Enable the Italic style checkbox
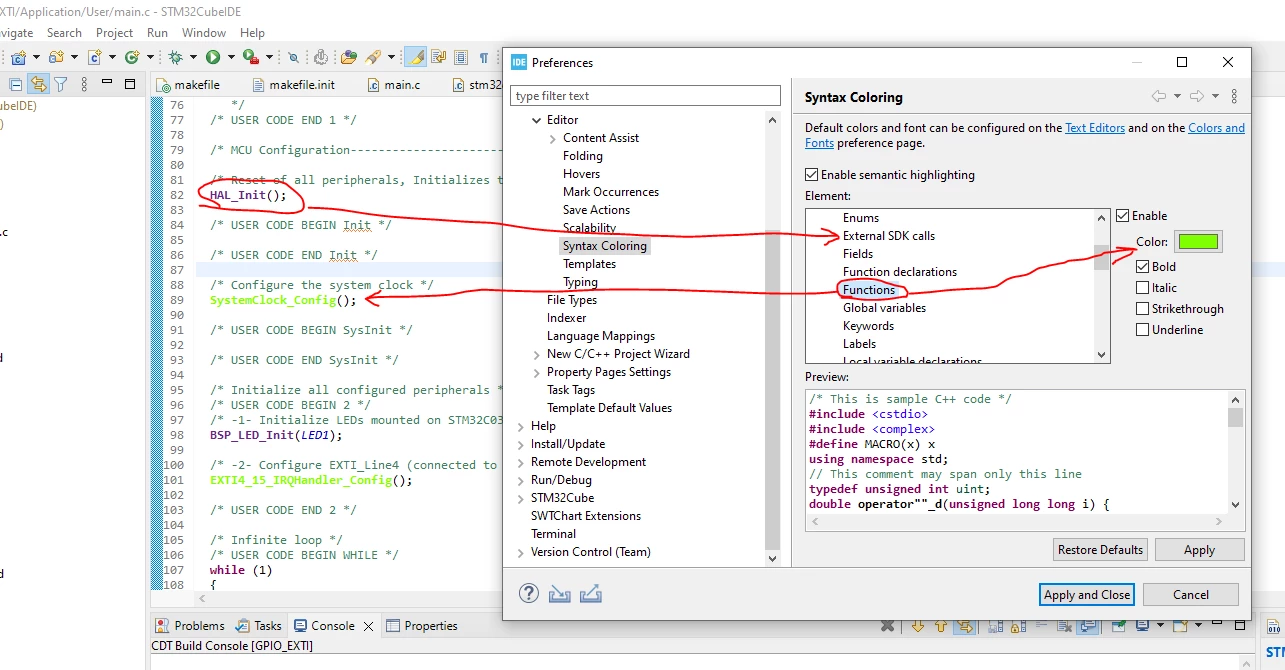The height and width of the screenshot is (670, 1285). 1142,288
